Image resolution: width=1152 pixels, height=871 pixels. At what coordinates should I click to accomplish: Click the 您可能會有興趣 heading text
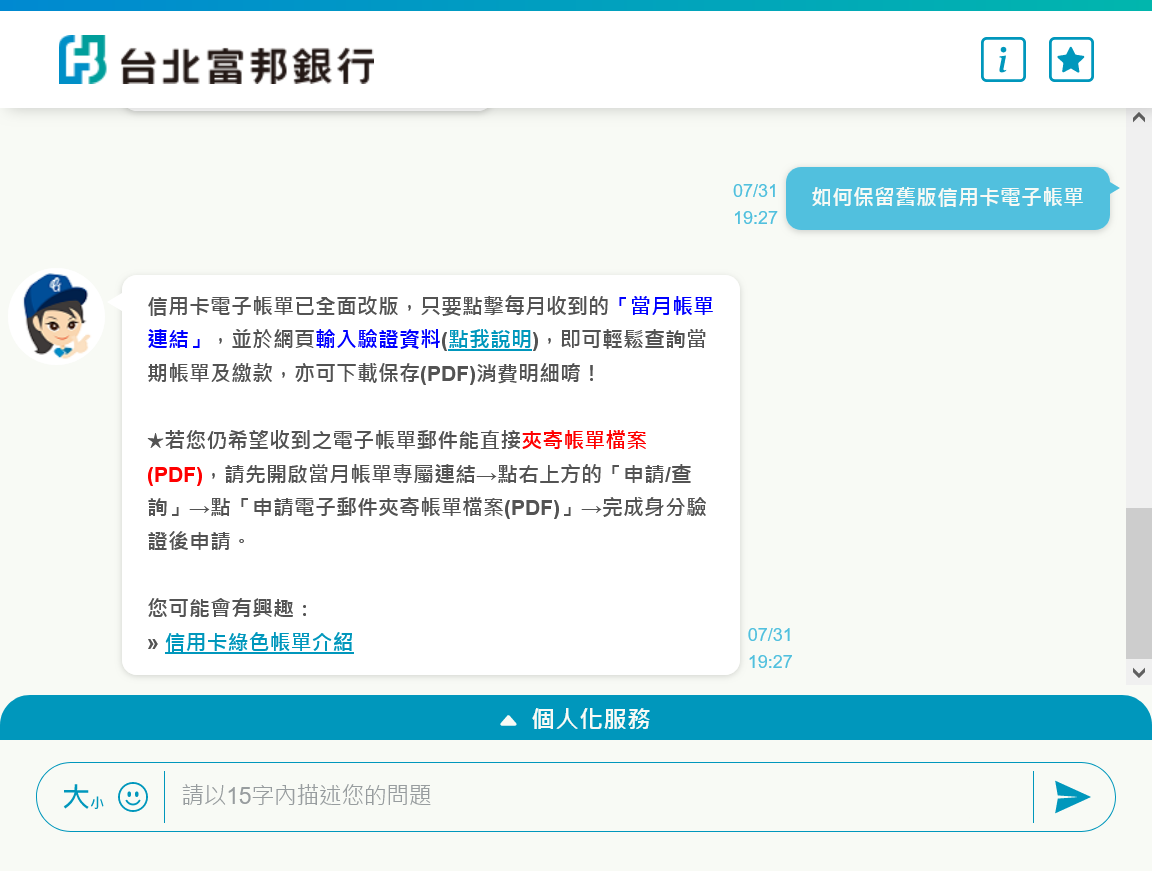click(230, 608)
